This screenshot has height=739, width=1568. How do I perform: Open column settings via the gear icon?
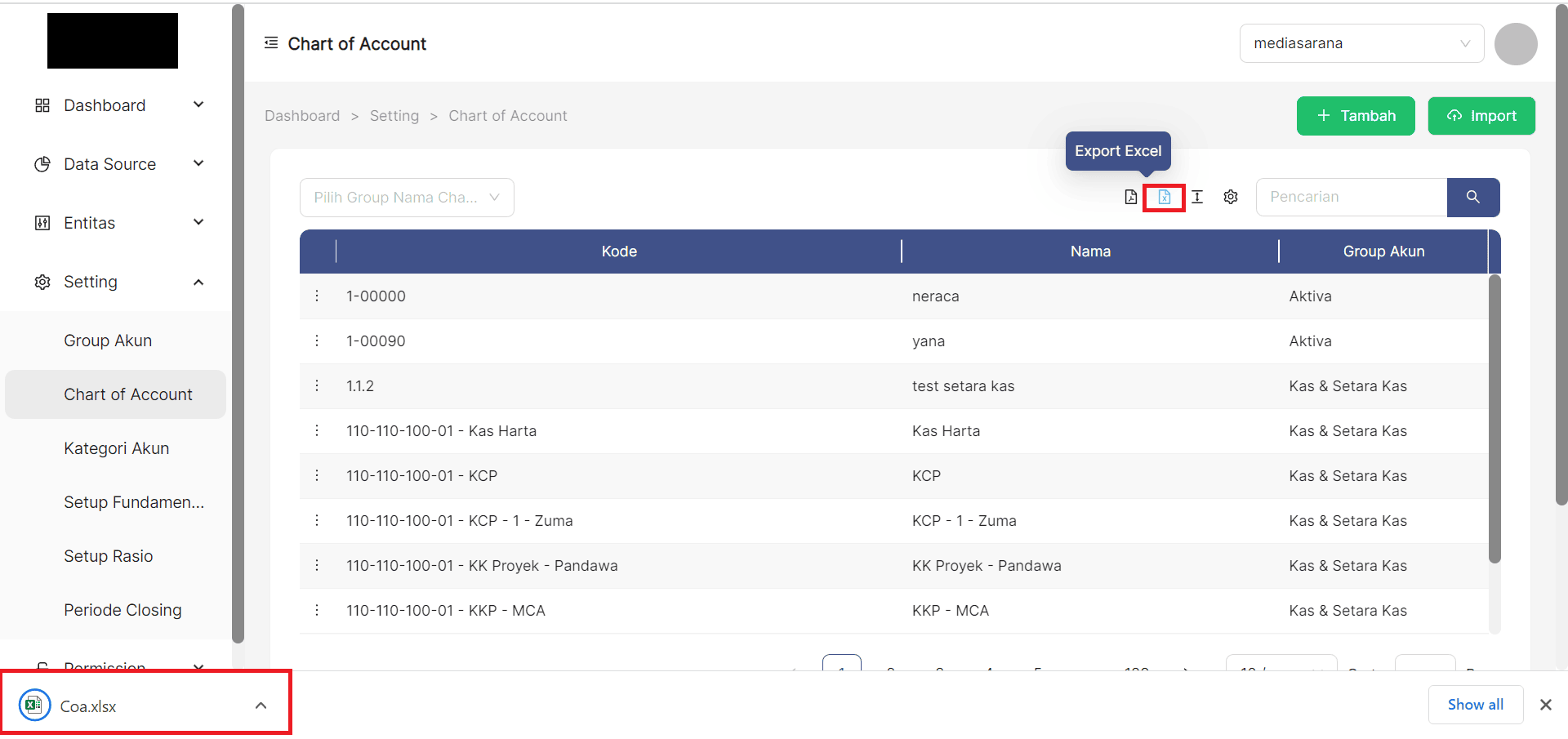(x=1230, y=197)
